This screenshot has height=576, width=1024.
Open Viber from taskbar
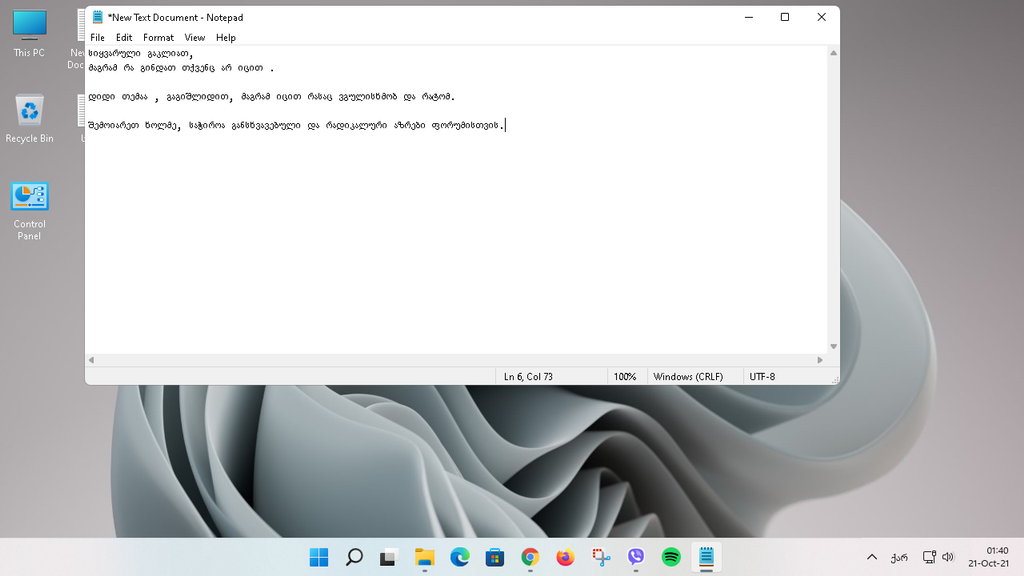[636, 557]
